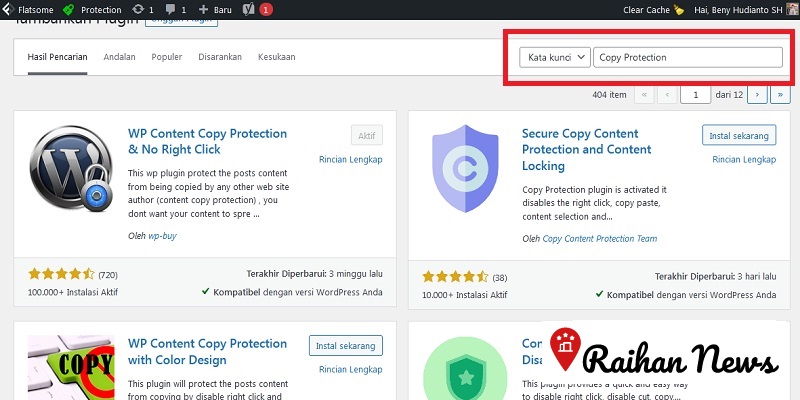Click the green Protection shield icon
Image resolution: width=800 pixels, height=400 pixels.
(68, 9)
